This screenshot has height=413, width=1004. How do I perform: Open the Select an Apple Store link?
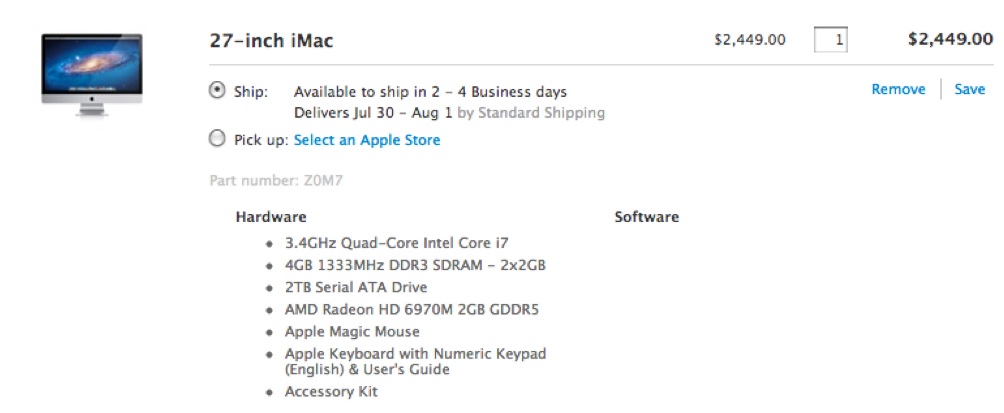click(x=367, y=140)
